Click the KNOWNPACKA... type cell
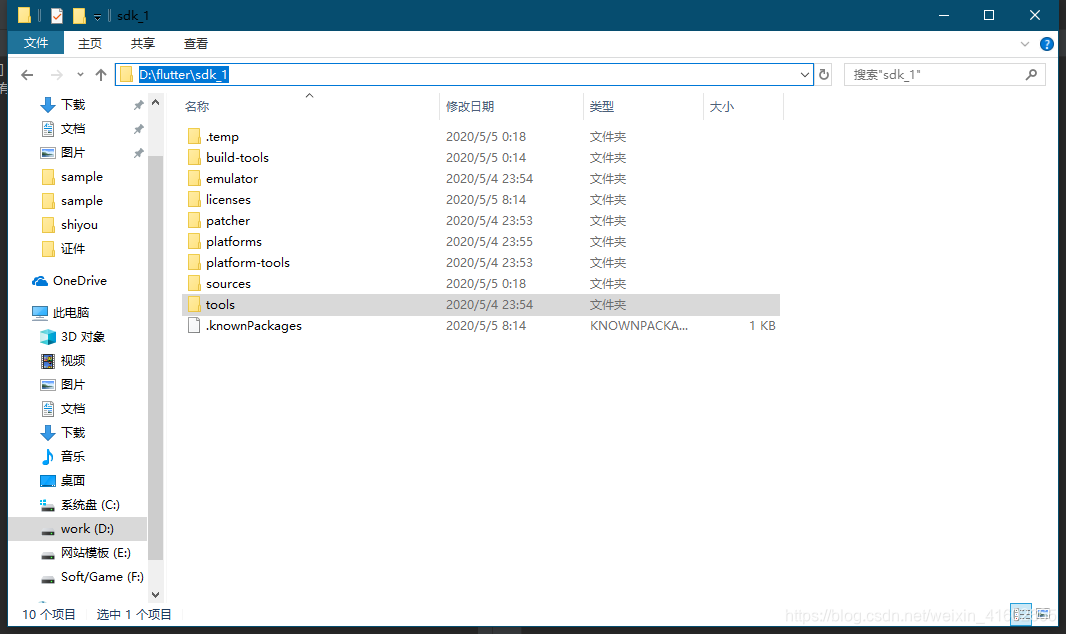This screenshot has height=634, width=1066. point(639,325)
